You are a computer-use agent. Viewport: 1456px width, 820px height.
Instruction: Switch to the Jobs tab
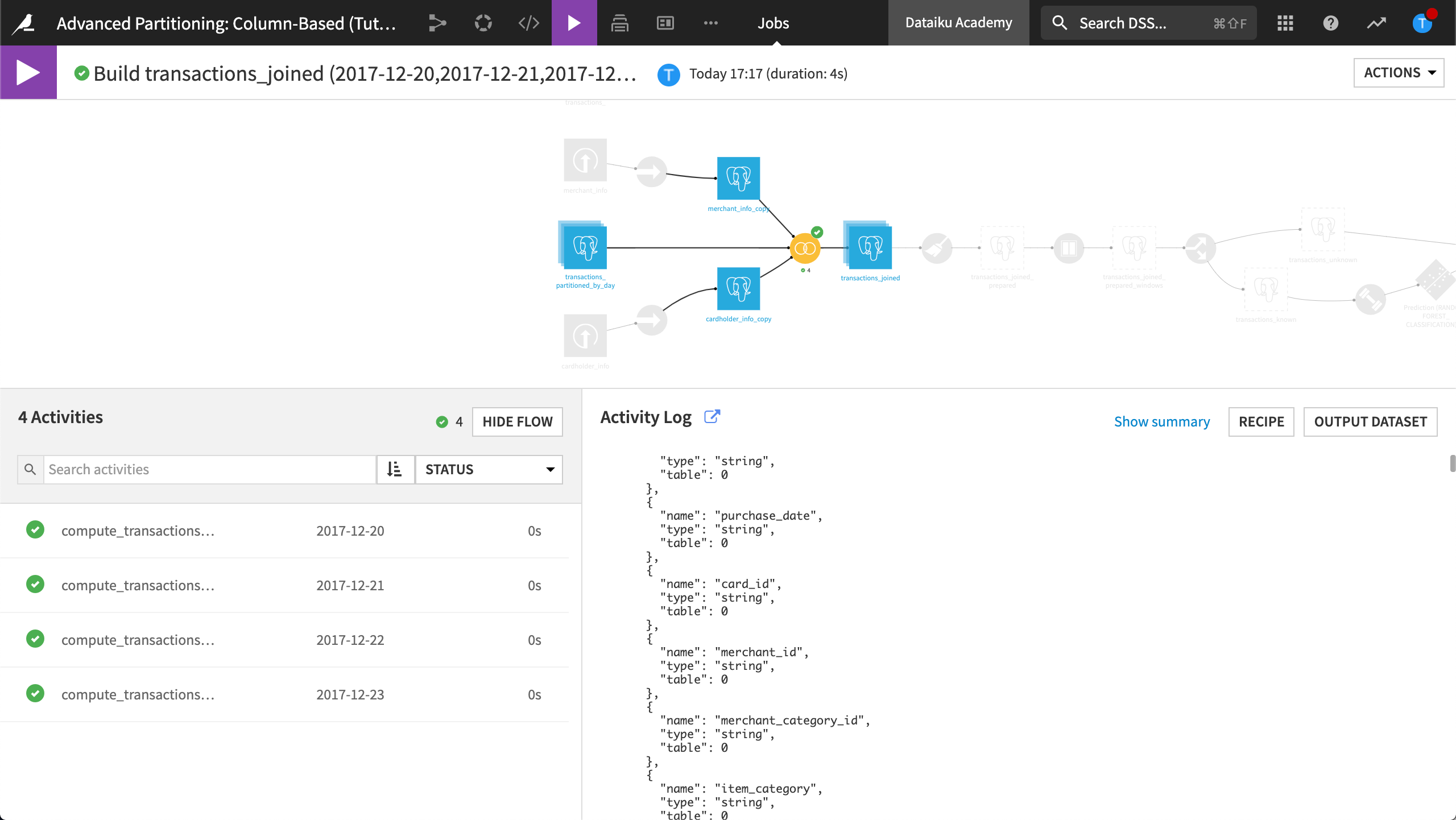coord(773,23)
